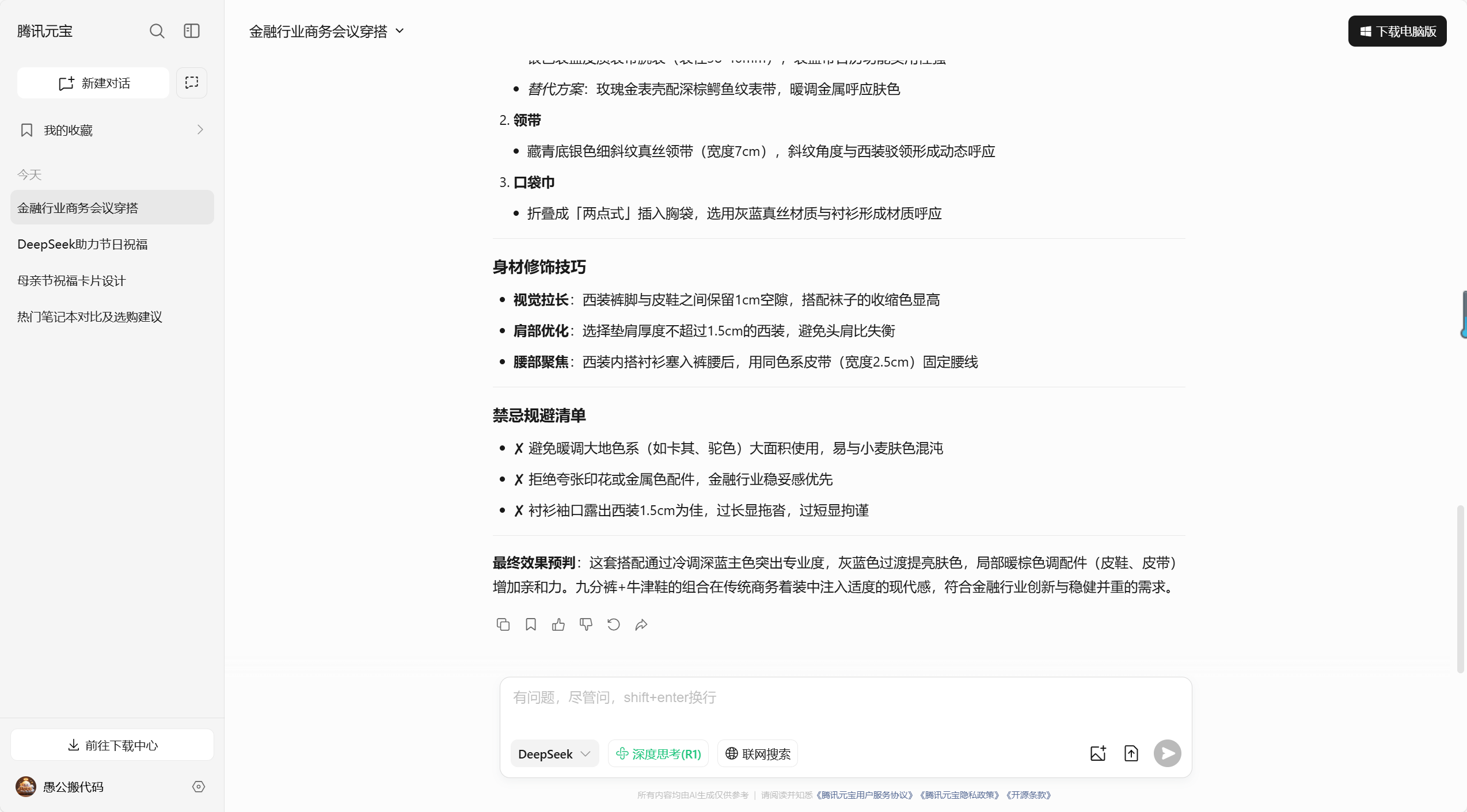Click the search icon in sidebar

point(157,31)
